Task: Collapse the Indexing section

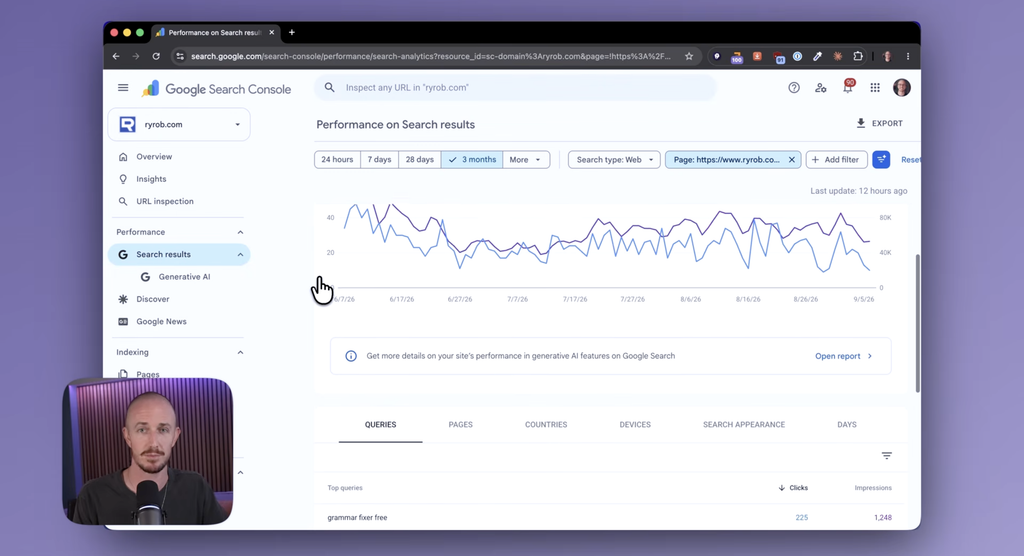Action: pos(240,352)
